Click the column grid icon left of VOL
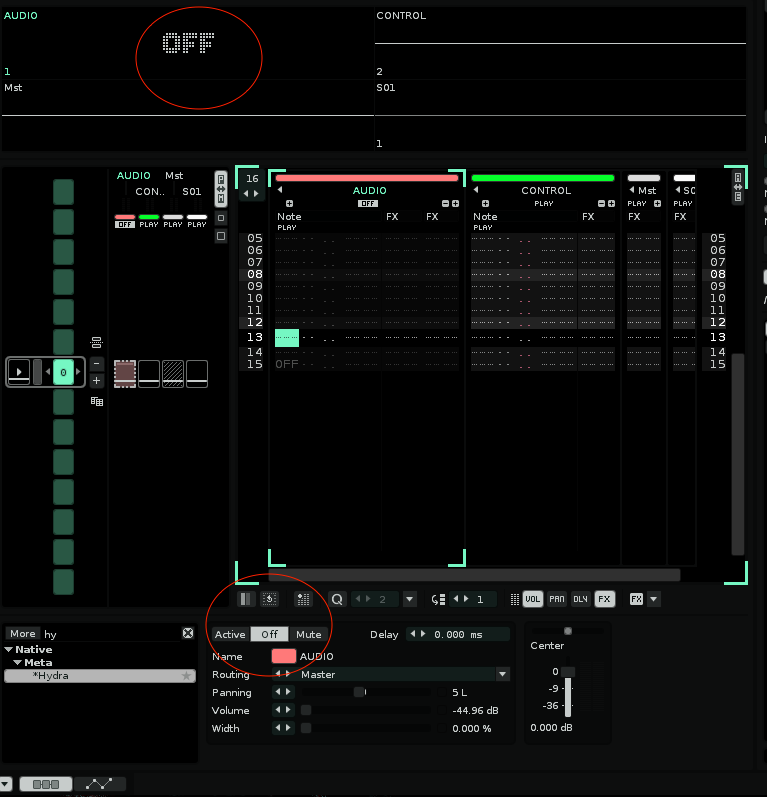This screenshot has height=797, width=767. coord(514,599)
